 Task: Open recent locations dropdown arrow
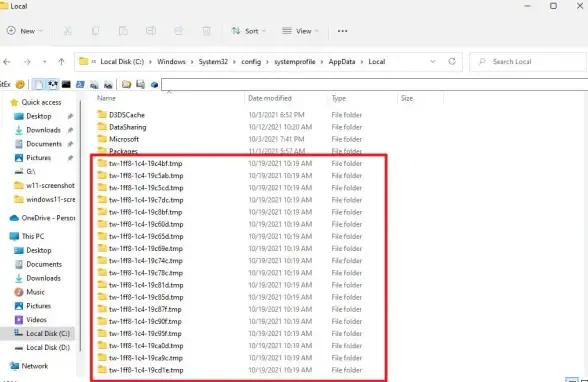pyautogui.click(x=44, y=62)
